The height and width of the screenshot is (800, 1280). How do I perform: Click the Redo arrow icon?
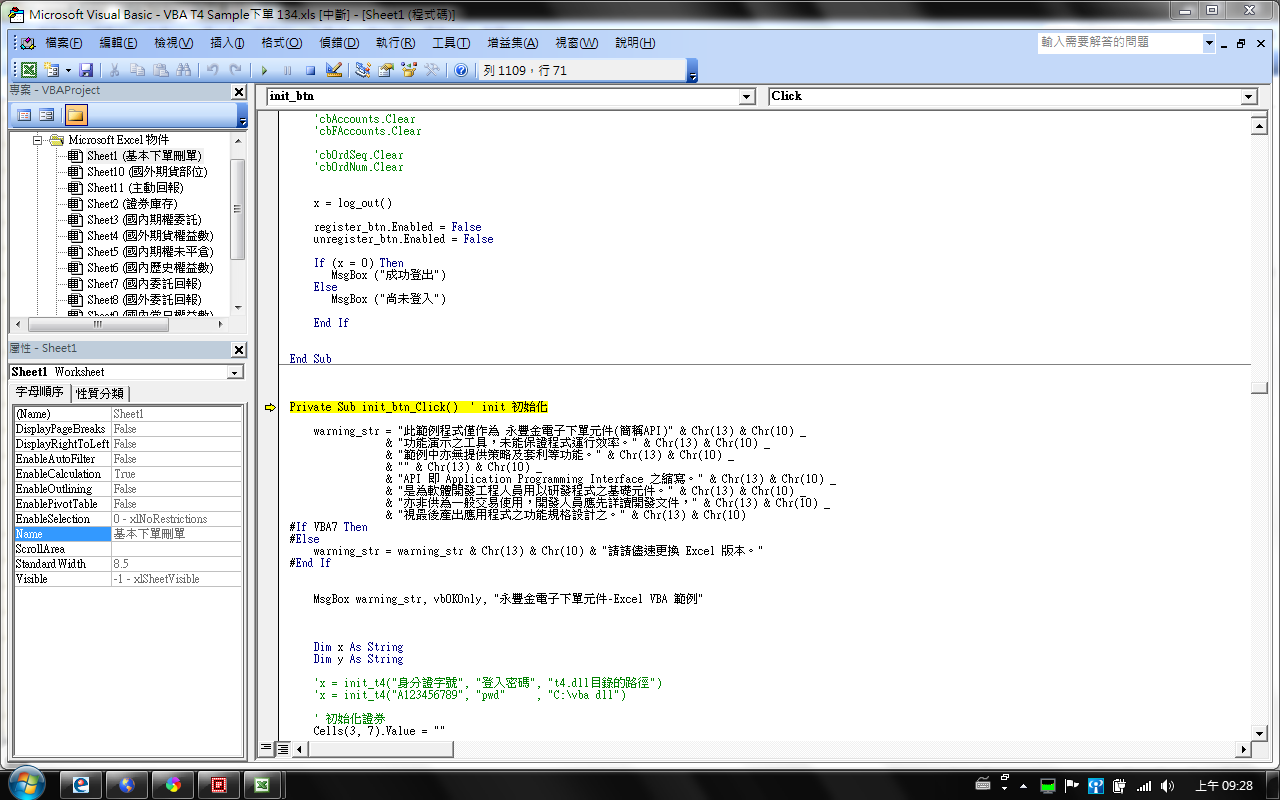235,70
